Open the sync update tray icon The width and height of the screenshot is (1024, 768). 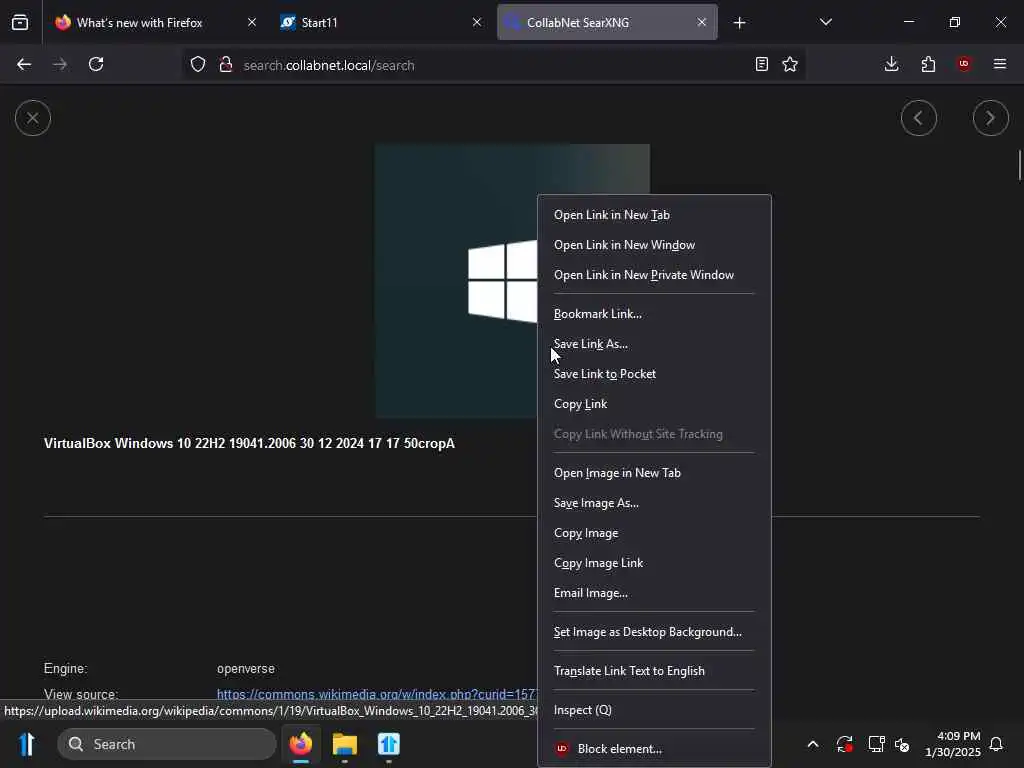click(x=844, y=744)
